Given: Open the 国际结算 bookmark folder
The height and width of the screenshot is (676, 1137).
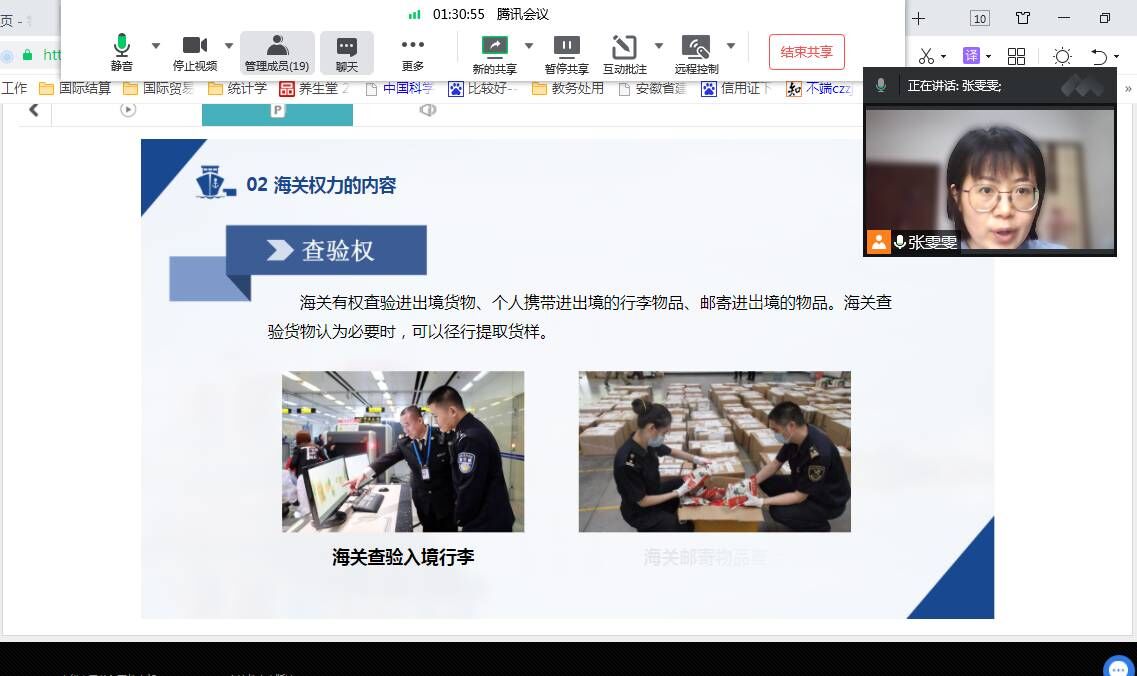Looking at the screenshot, I should (75, 88).
